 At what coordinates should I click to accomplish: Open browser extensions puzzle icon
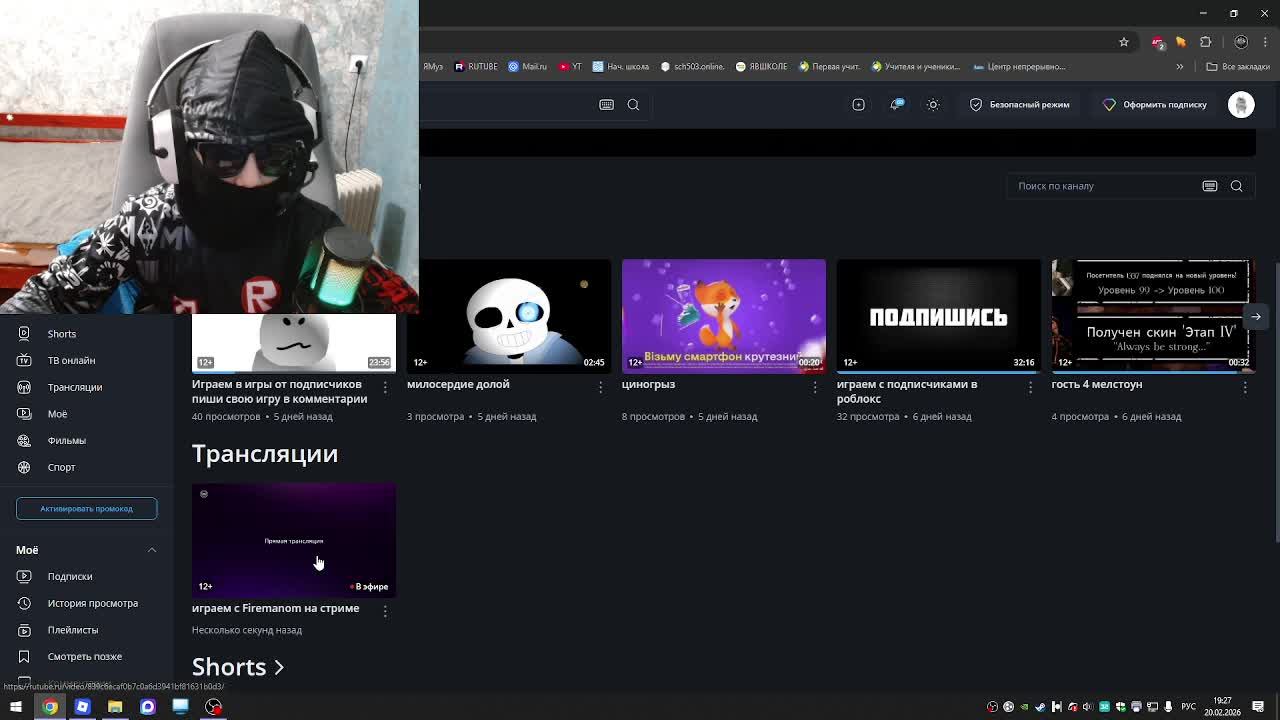tap(1205, 42)
